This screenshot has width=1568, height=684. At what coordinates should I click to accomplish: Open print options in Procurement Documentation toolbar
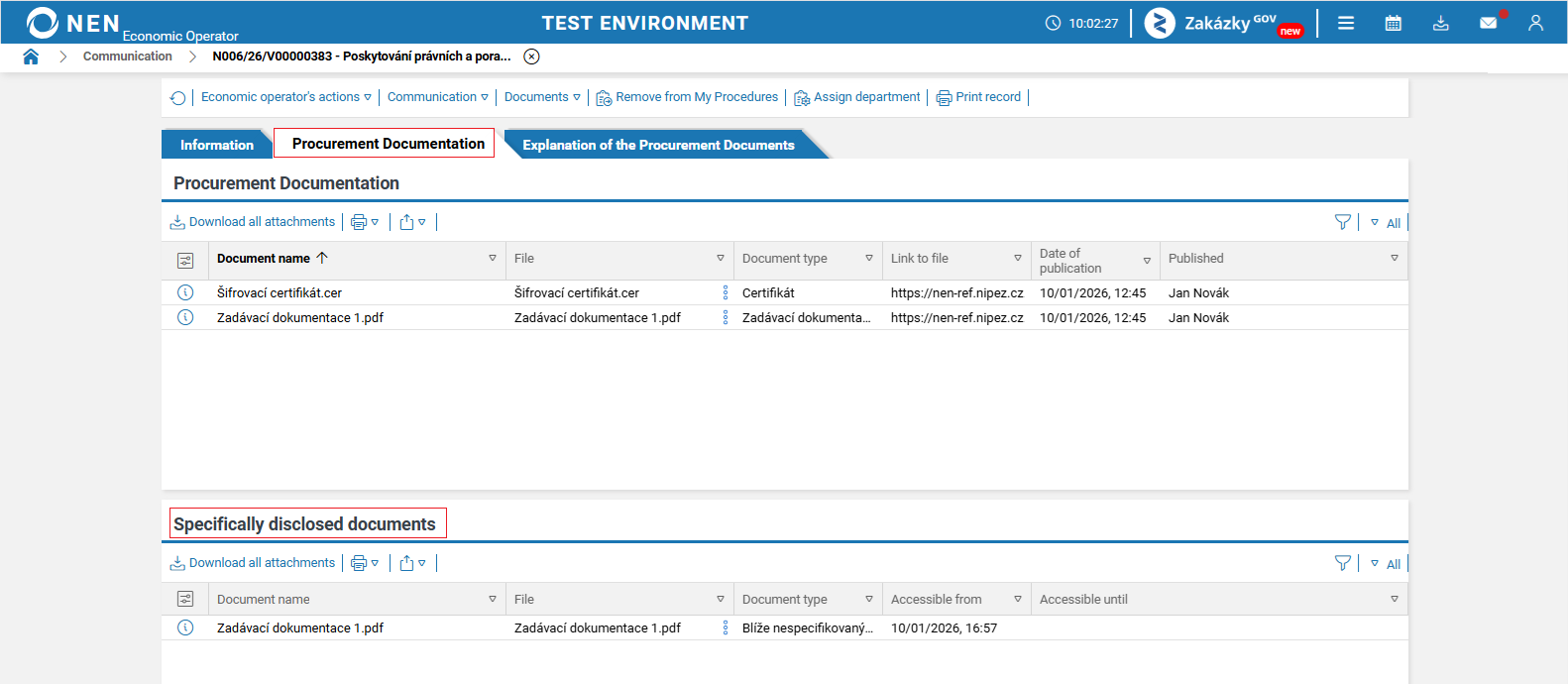[365, 222]
